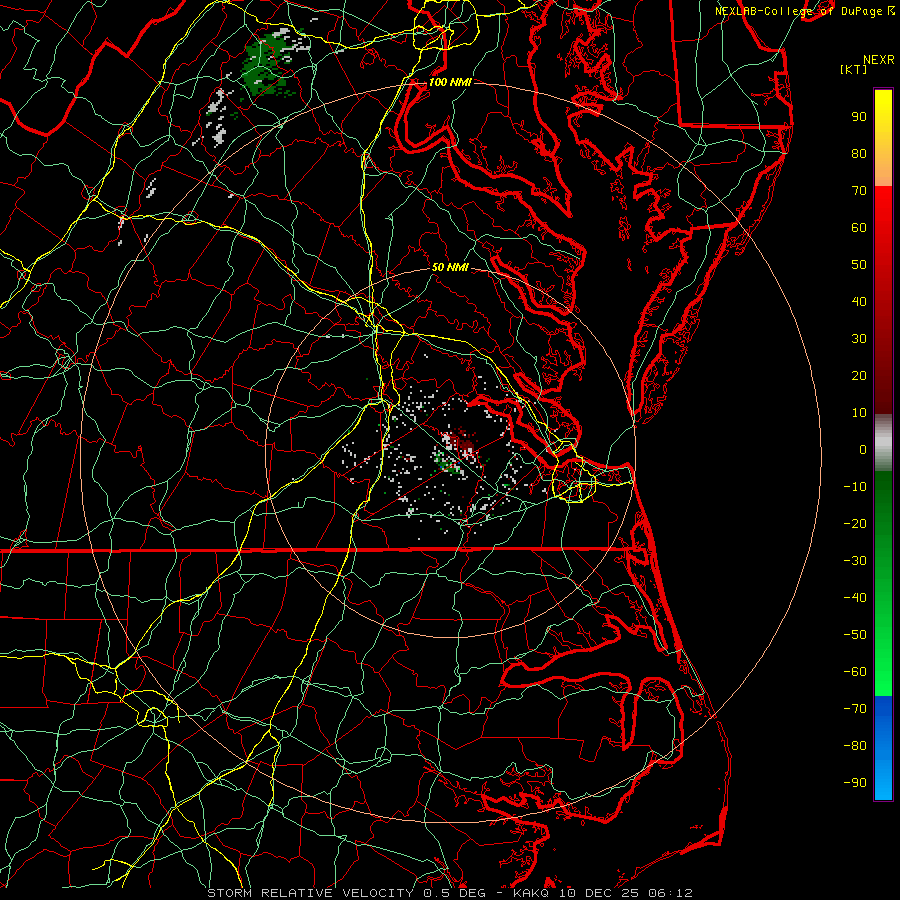Click the positive 30 knot scale value

click(859, 339)
